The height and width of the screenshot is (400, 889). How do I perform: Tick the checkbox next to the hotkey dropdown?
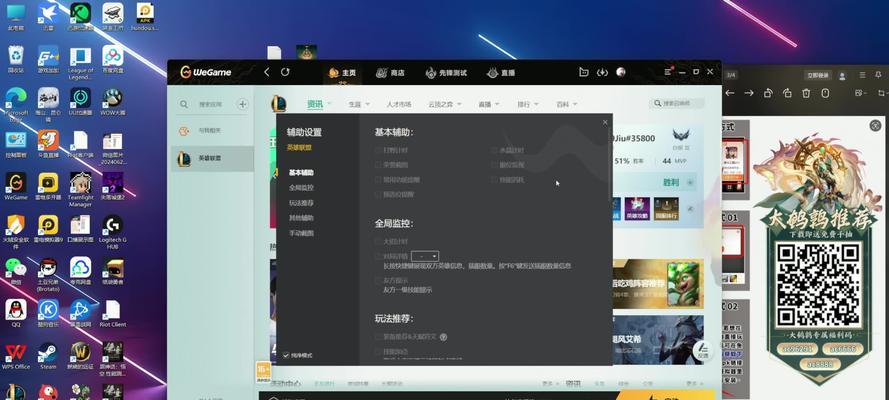(378, 256)
